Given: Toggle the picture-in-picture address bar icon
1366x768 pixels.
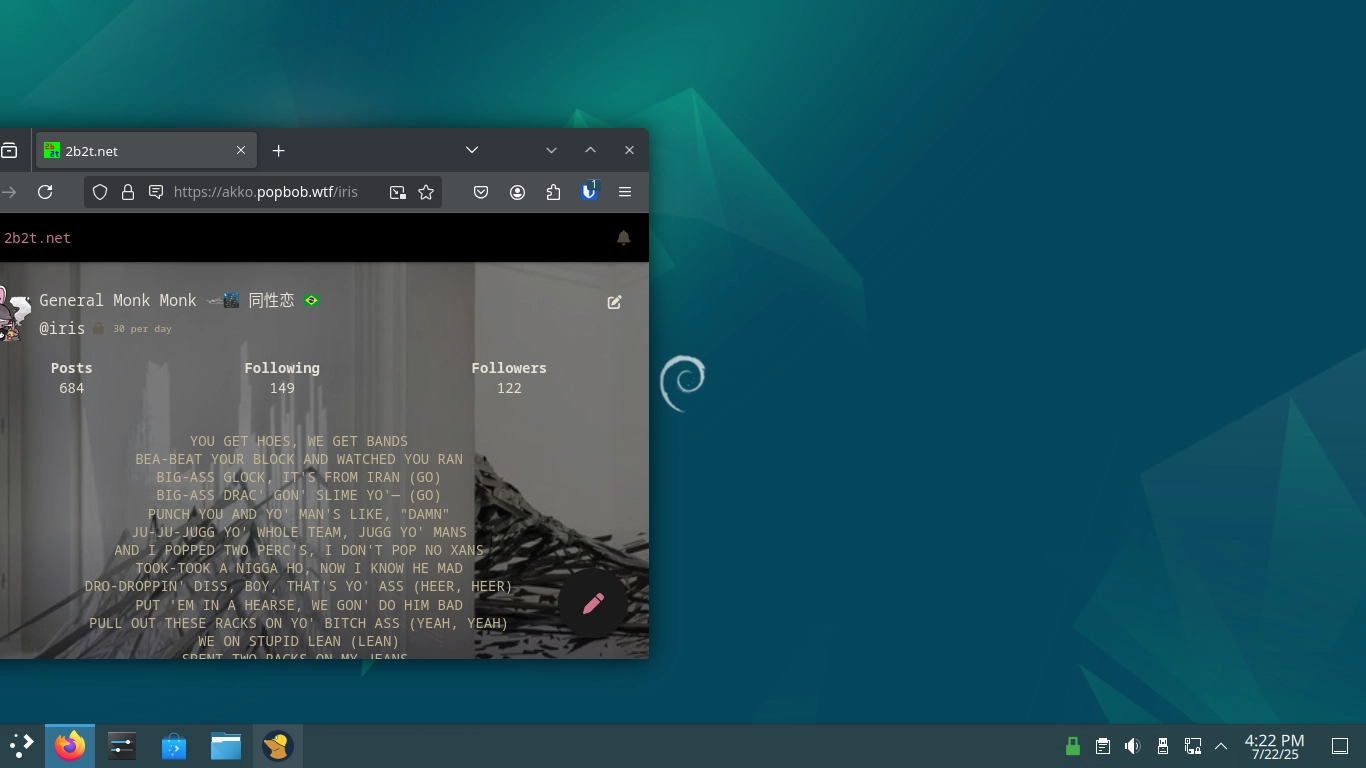Looking at the screenshot, I should click(x=398, y=192).
